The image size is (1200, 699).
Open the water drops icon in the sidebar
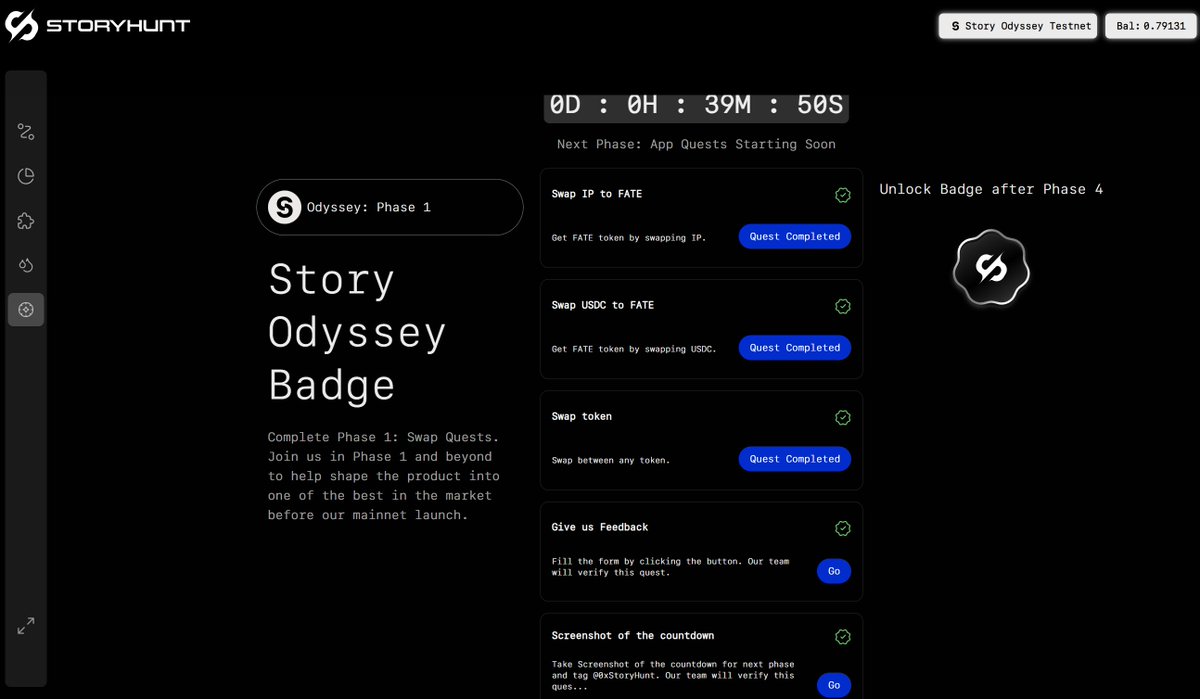[26, 265]
